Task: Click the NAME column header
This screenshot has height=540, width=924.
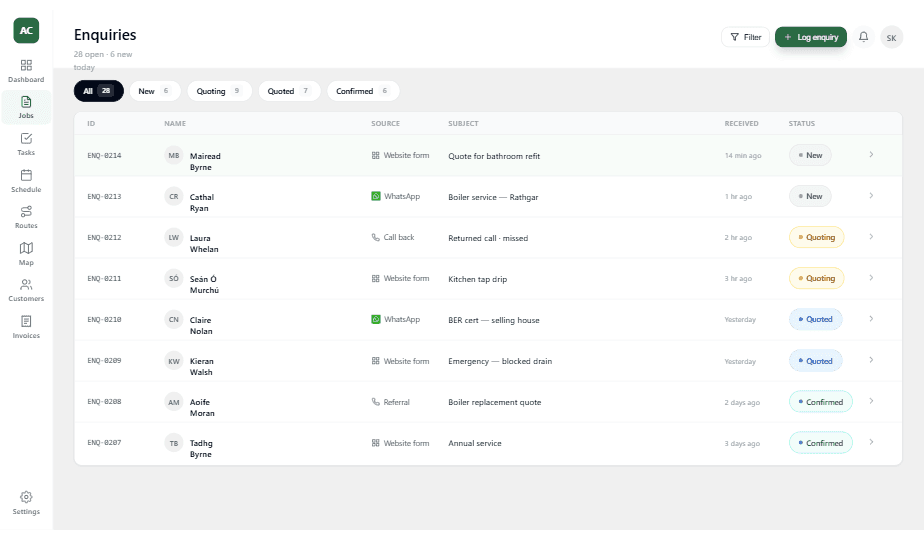Action: pos(175,124)
